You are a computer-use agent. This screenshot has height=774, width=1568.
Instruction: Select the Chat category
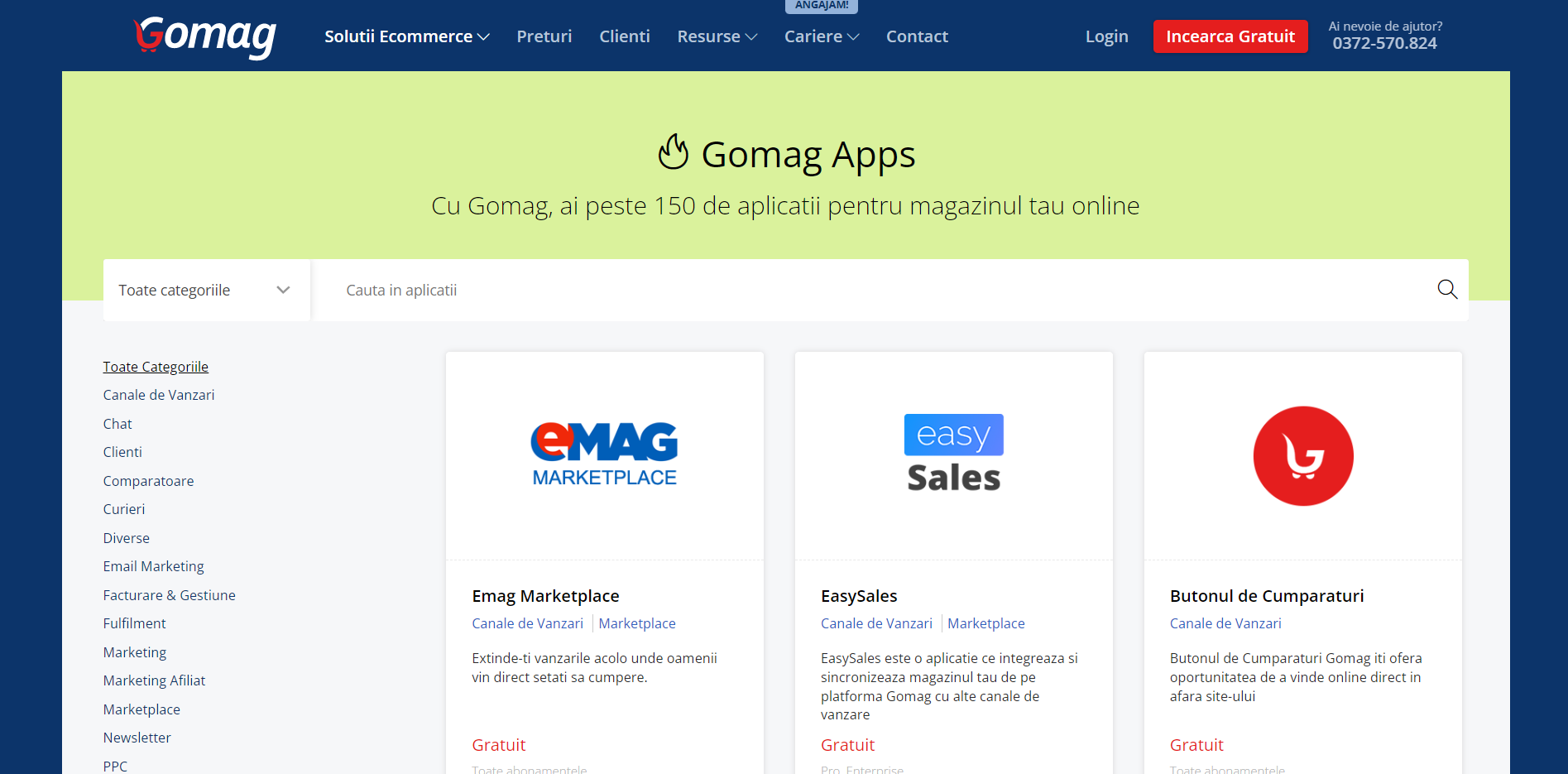click(117, 424)
